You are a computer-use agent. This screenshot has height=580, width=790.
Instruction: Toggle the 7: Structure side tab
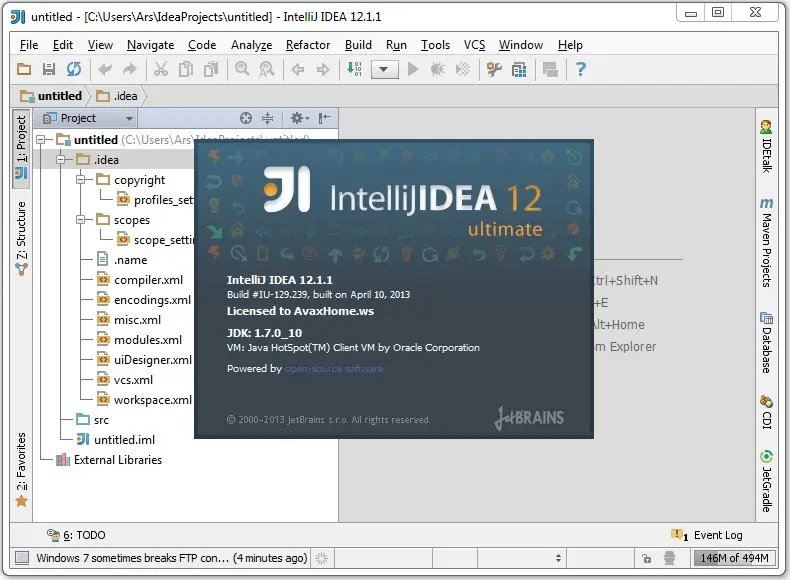pos(21,238)
